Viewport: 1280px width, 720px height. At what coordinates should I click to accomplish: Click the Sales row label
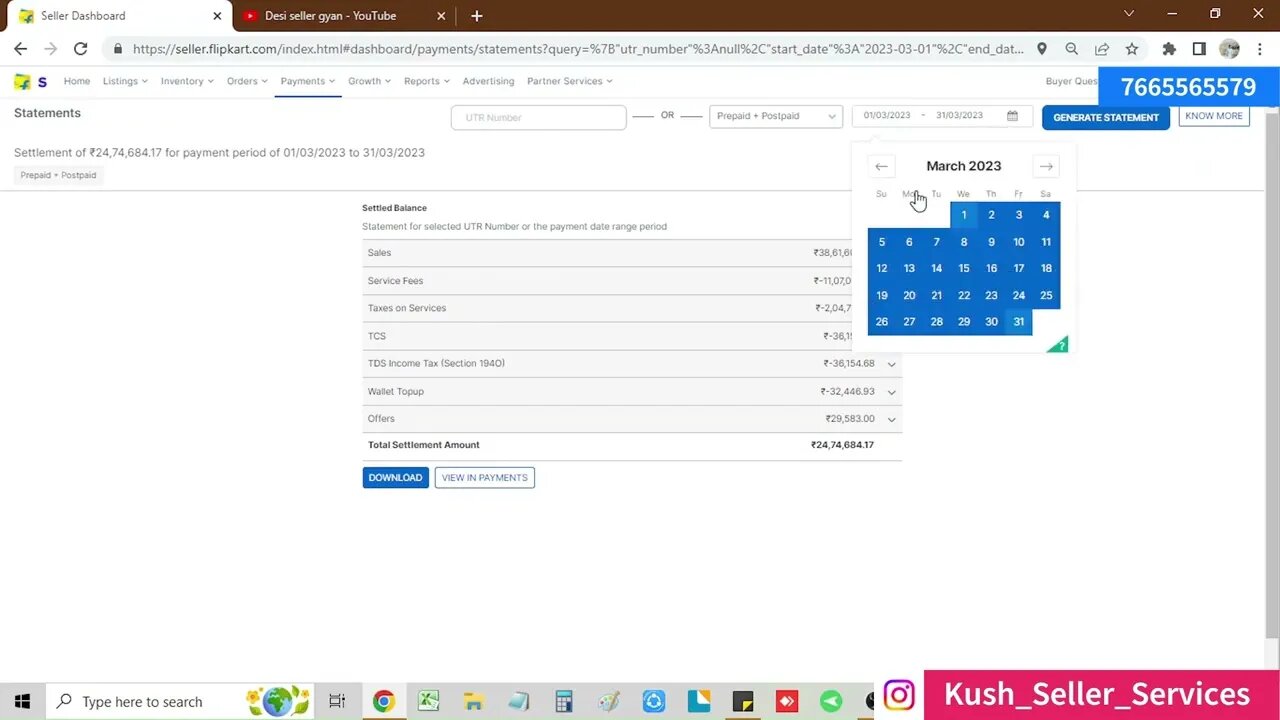[x=379, y=253]
